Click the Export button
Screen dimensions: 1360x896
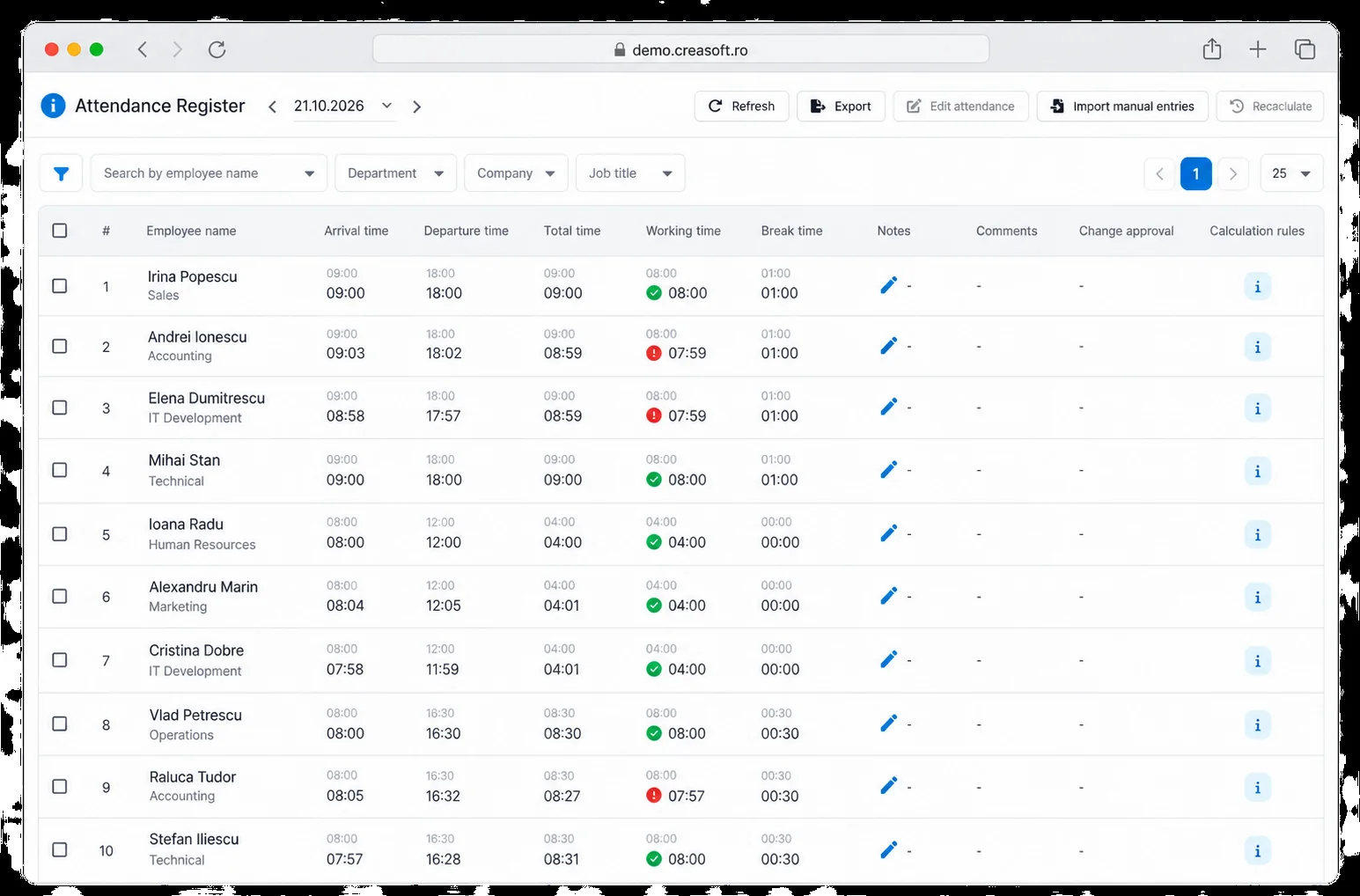point(841,106)
